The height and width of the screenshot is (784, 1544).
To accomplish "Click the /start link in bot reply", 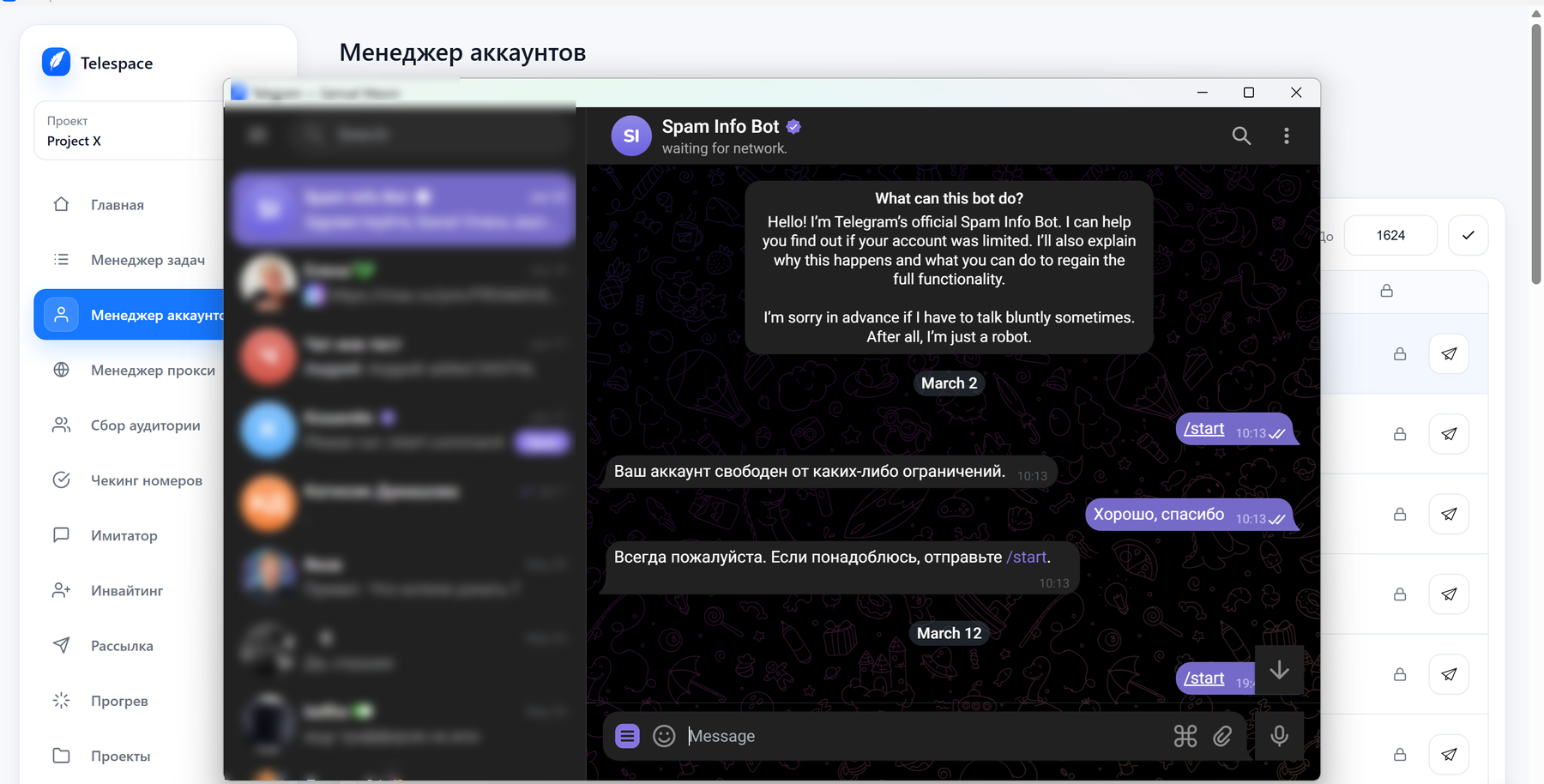I will click(1026, 557).
